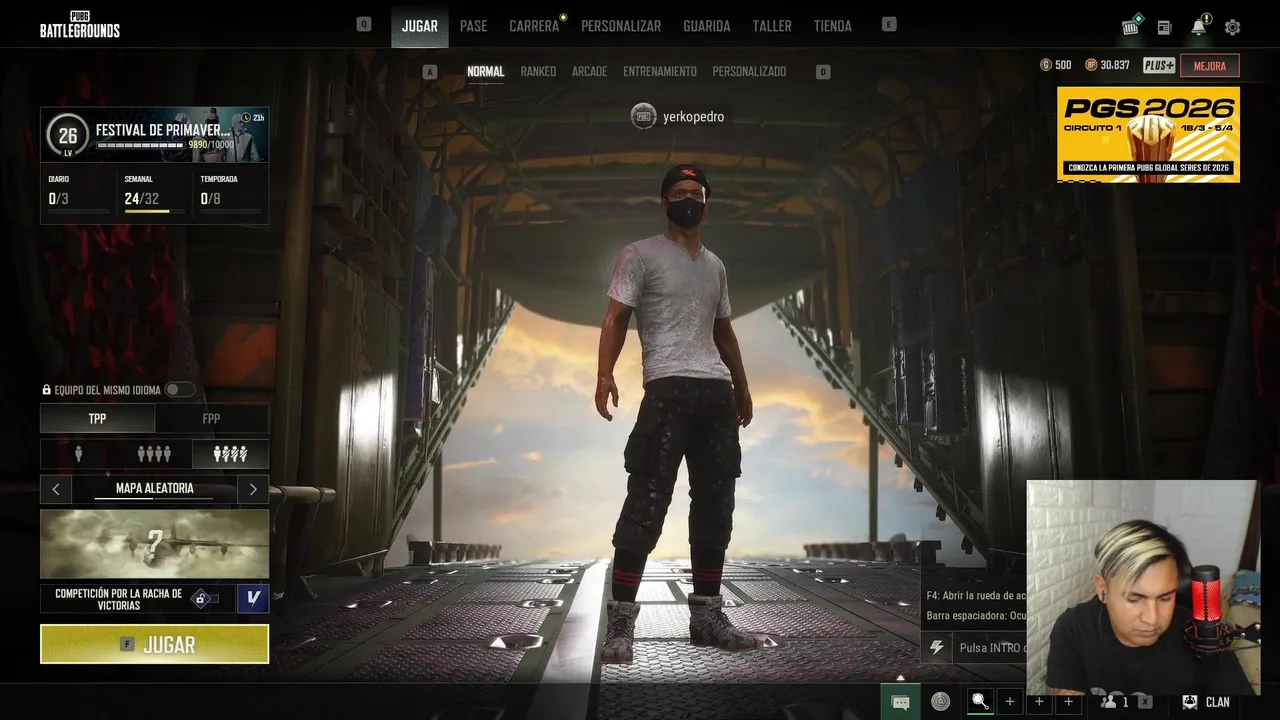Toggle Equipo del mismo idioma switch

pyautogui.click(x=180, y=390)
